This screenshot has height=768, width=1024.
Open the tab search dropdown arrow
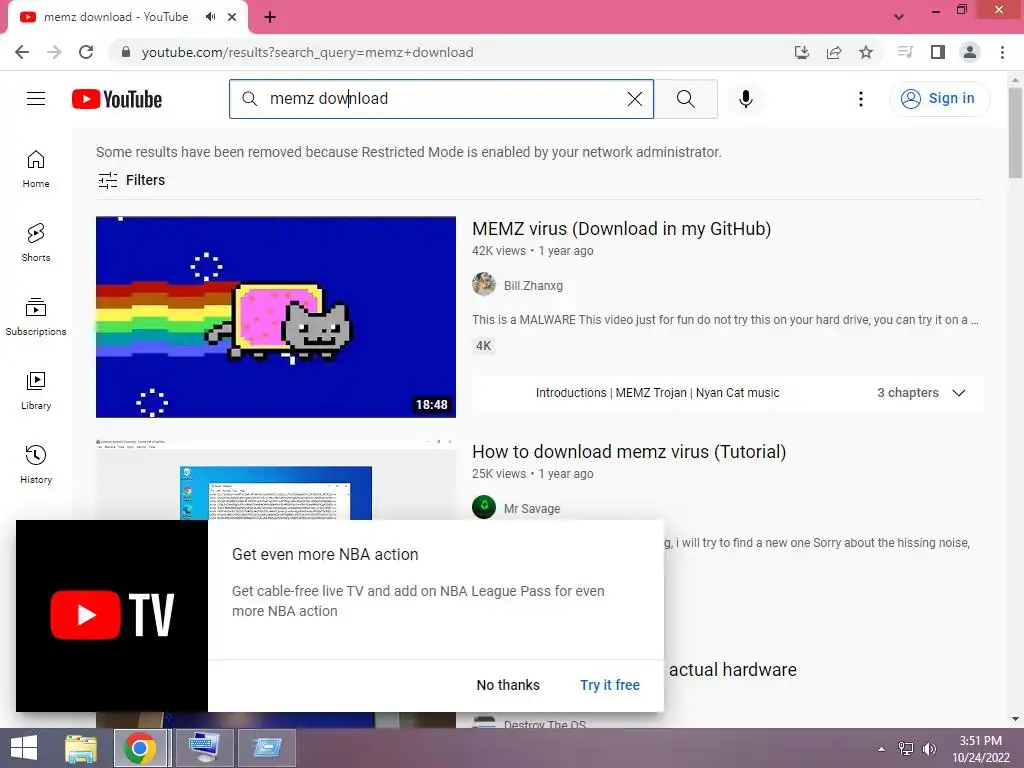point(899,17)
